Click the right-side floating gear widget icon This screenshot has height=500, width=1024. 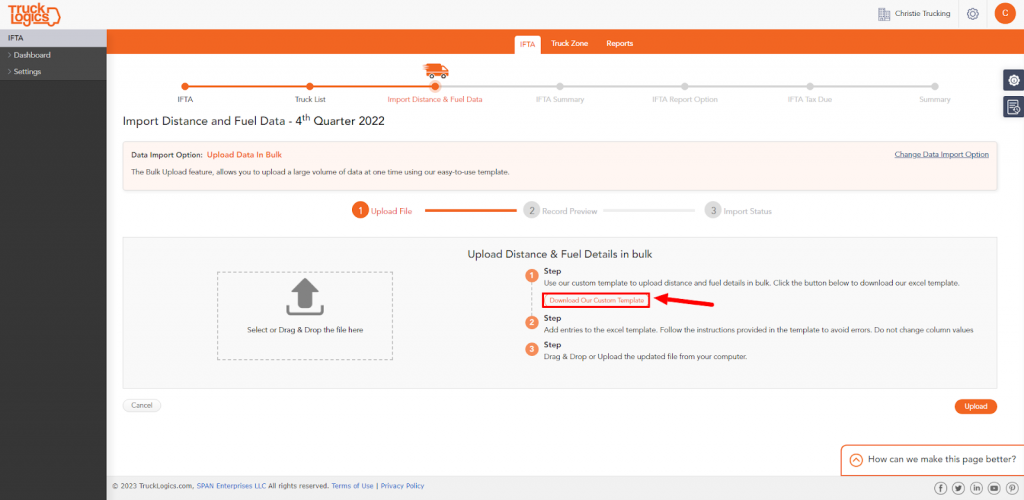pos(1013,80)
